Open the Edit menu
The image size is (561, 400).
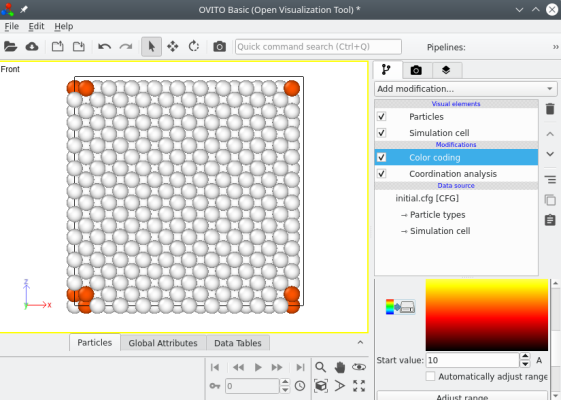36,26
